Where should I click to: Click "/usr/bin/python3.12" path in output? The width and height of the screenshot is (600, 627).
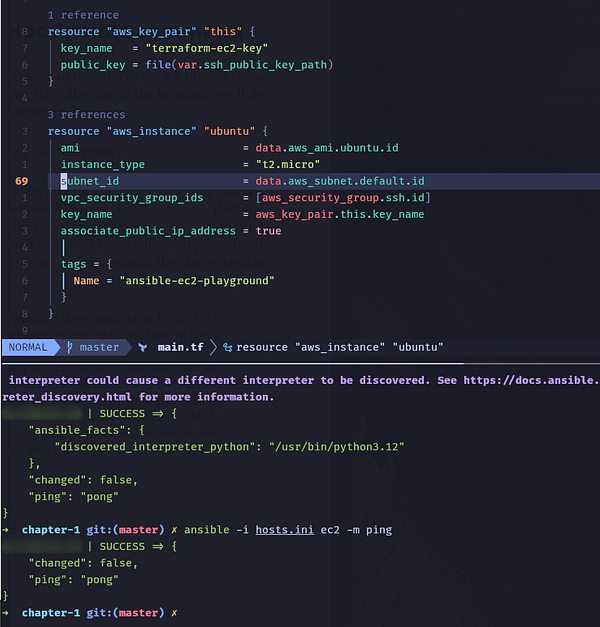coord(336,447)
